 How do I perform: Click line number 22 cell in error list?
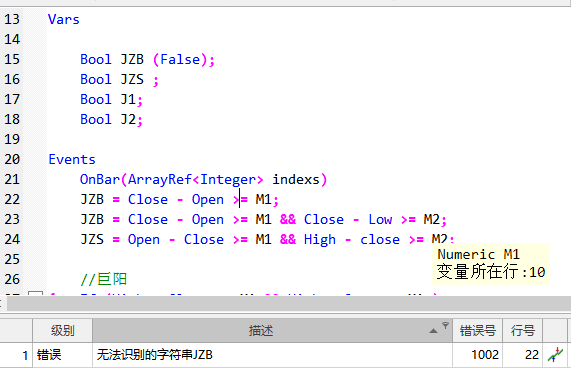[532, 354]
